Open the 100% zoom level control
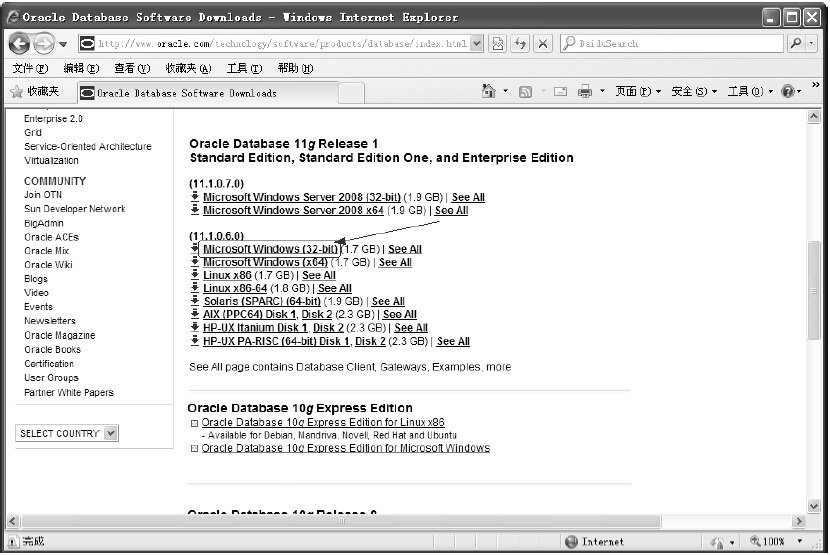This screenshot has width=830, height=555. point(776,541)
